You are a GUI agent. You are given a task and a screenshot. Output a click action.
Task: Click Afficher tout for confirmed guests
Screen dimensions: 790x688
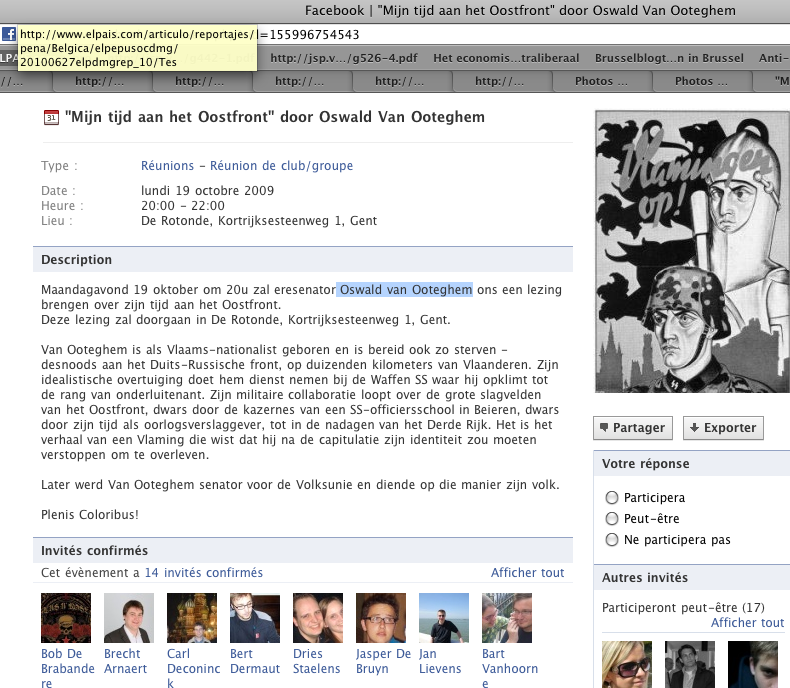click(x=528, y=573)
